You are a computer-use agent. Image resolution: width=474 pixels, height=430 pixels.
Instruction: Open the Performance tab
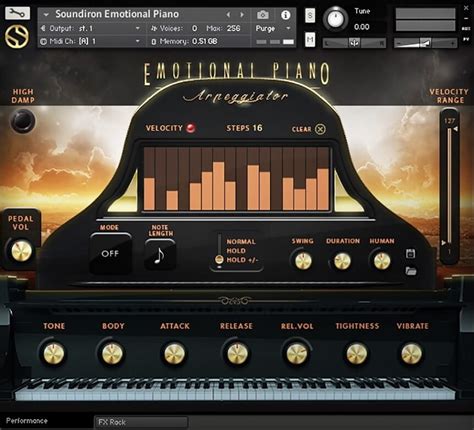pos(27,421)
